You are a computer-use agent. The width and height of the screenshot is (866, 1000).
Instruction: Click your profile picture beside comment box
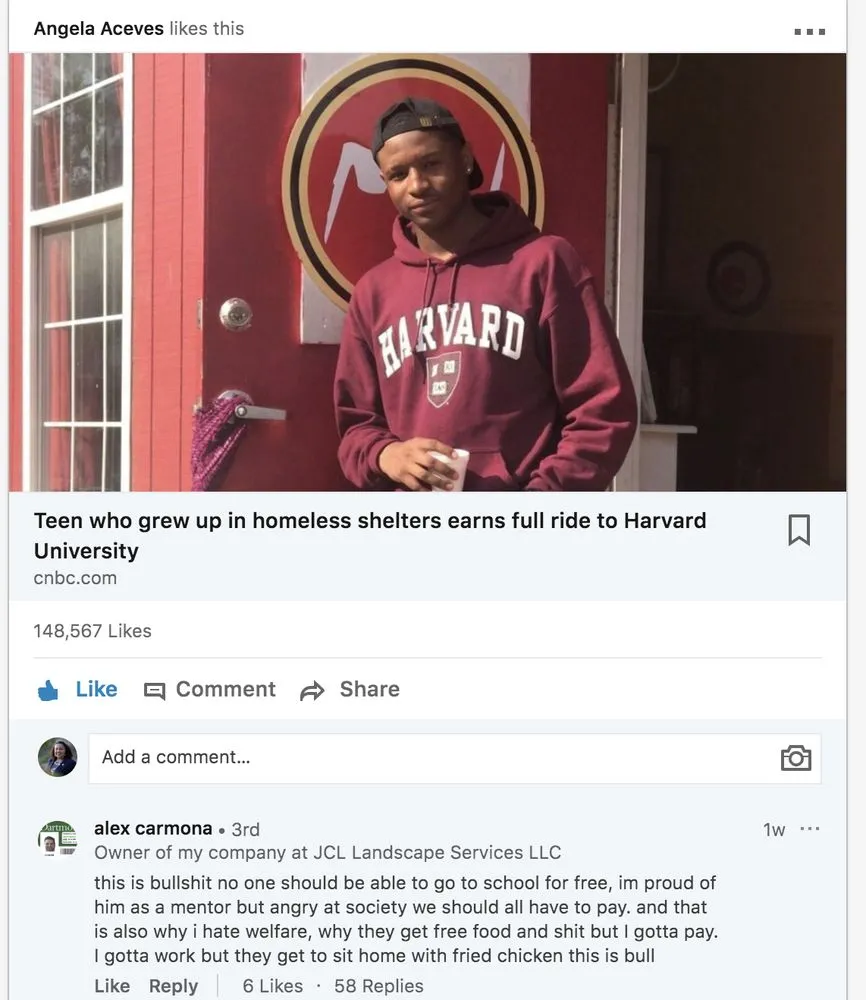[x=57, y=757]
